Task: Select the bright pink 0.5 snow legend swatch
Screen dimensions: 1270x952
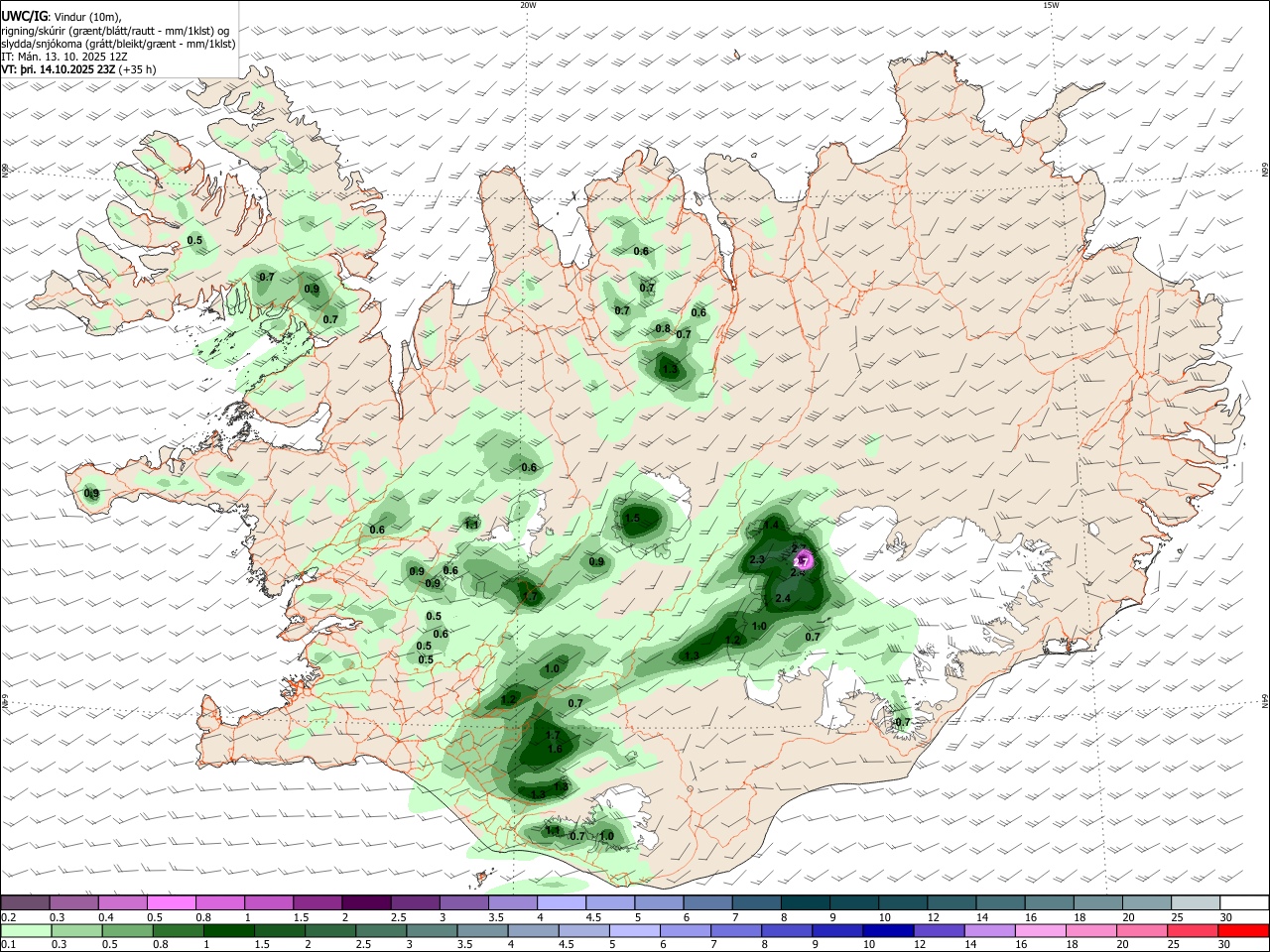Action: click(171, 903)
